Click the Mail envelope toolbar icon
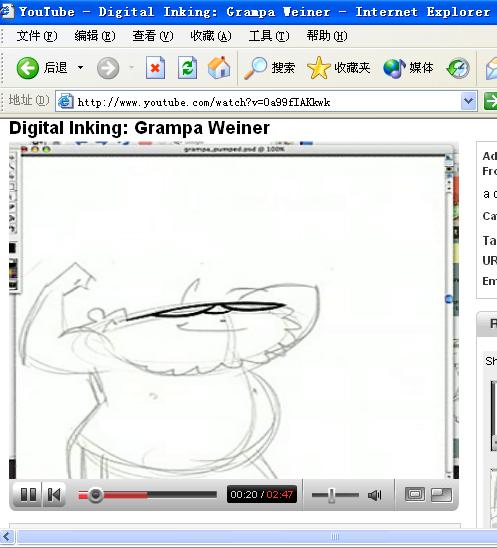497x548 pixels. 491,68
